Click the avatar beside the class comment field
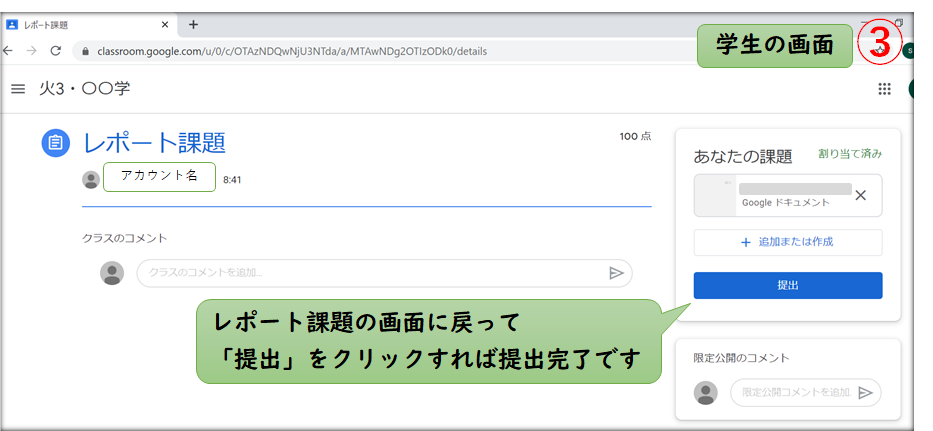Viewport: 933px width, 431px height. tap(112, 273)
